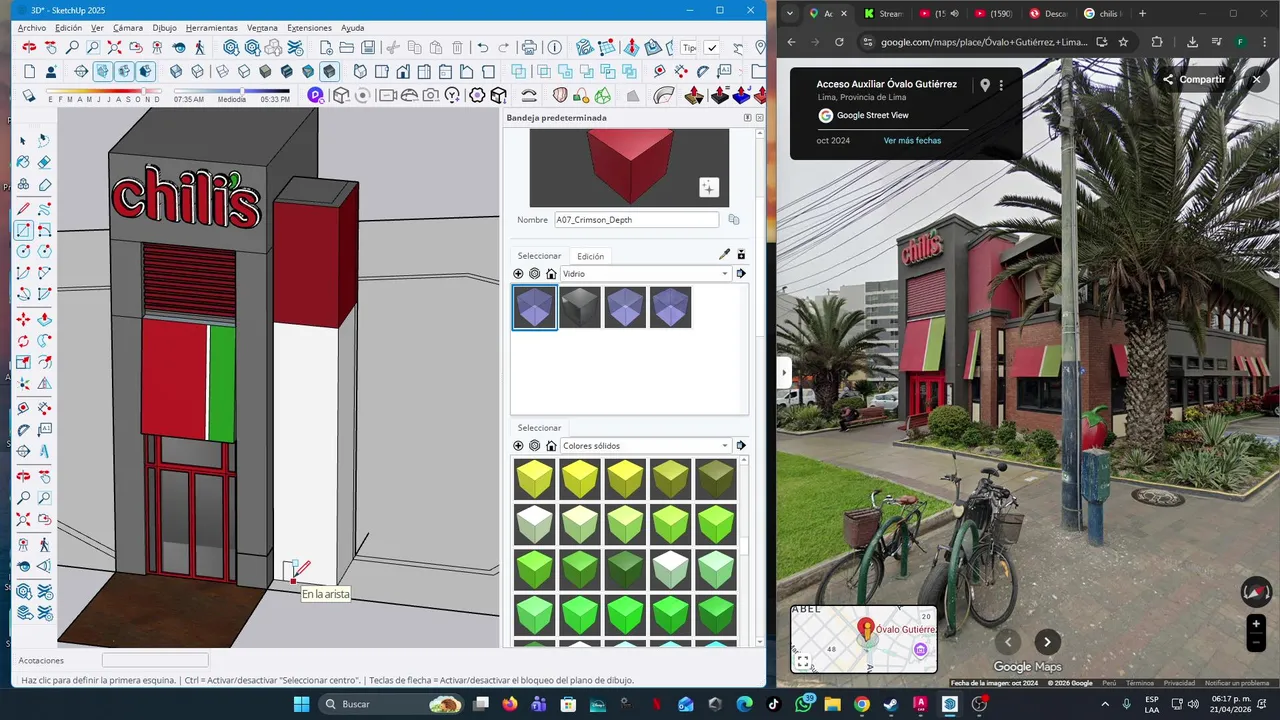Click the Undo arrow in top toolbar
This screenshot has height=720, width=1280.
tap(483, 47)
